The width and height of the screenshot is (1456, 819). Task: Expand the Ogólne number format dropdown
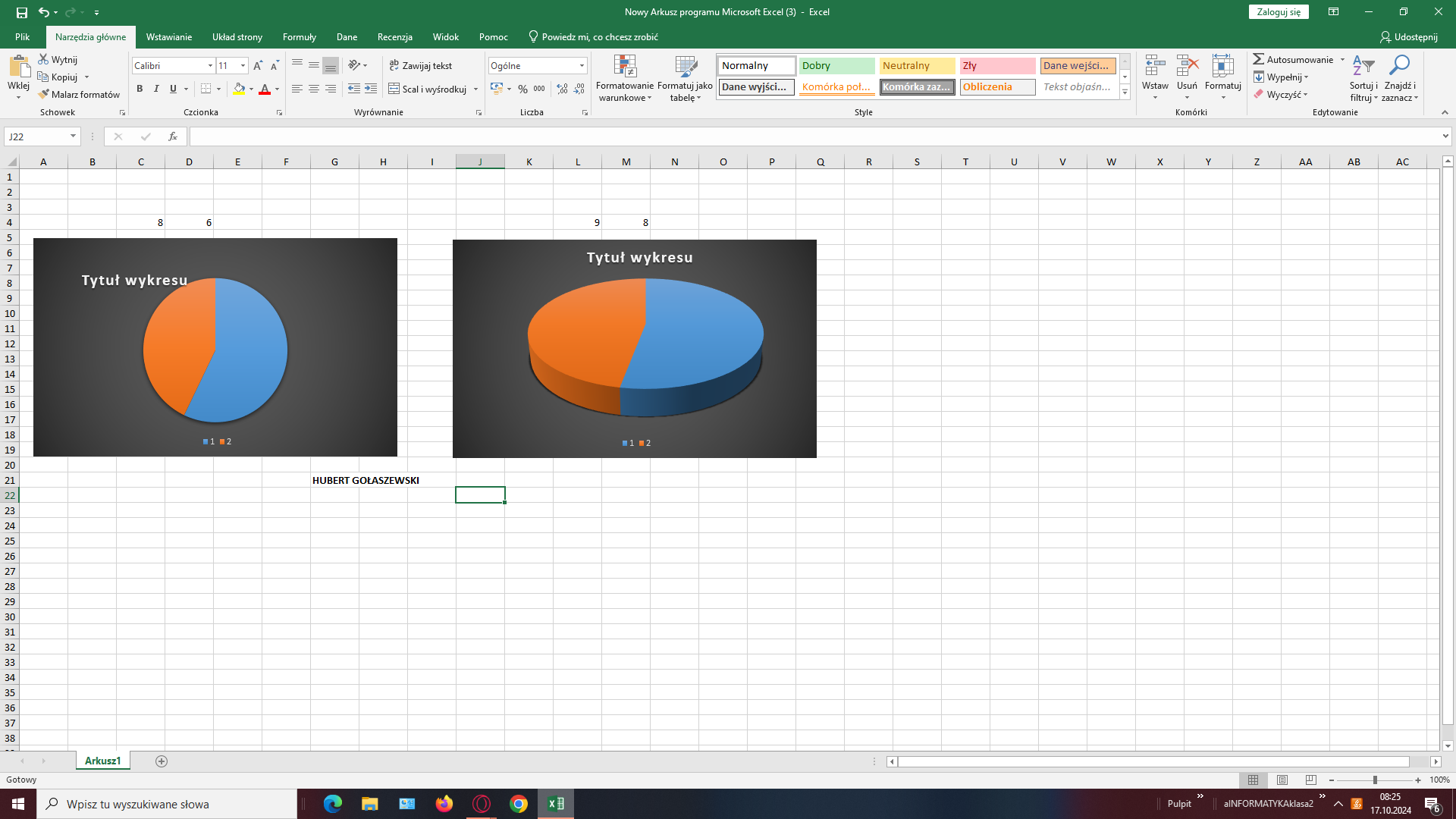(582, 66)
